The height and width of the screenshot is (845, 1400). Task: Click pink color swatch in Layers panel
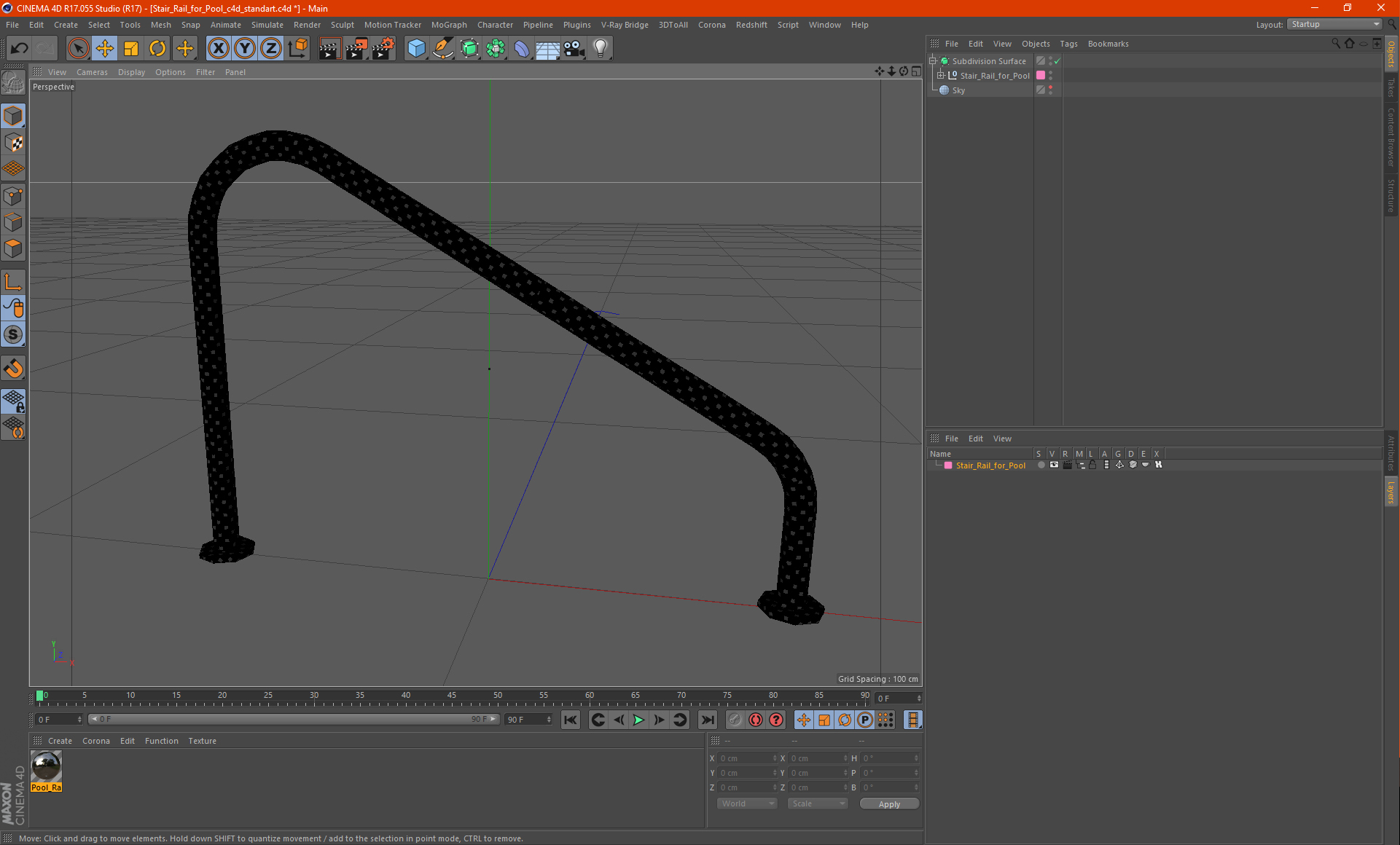(948, 465)
